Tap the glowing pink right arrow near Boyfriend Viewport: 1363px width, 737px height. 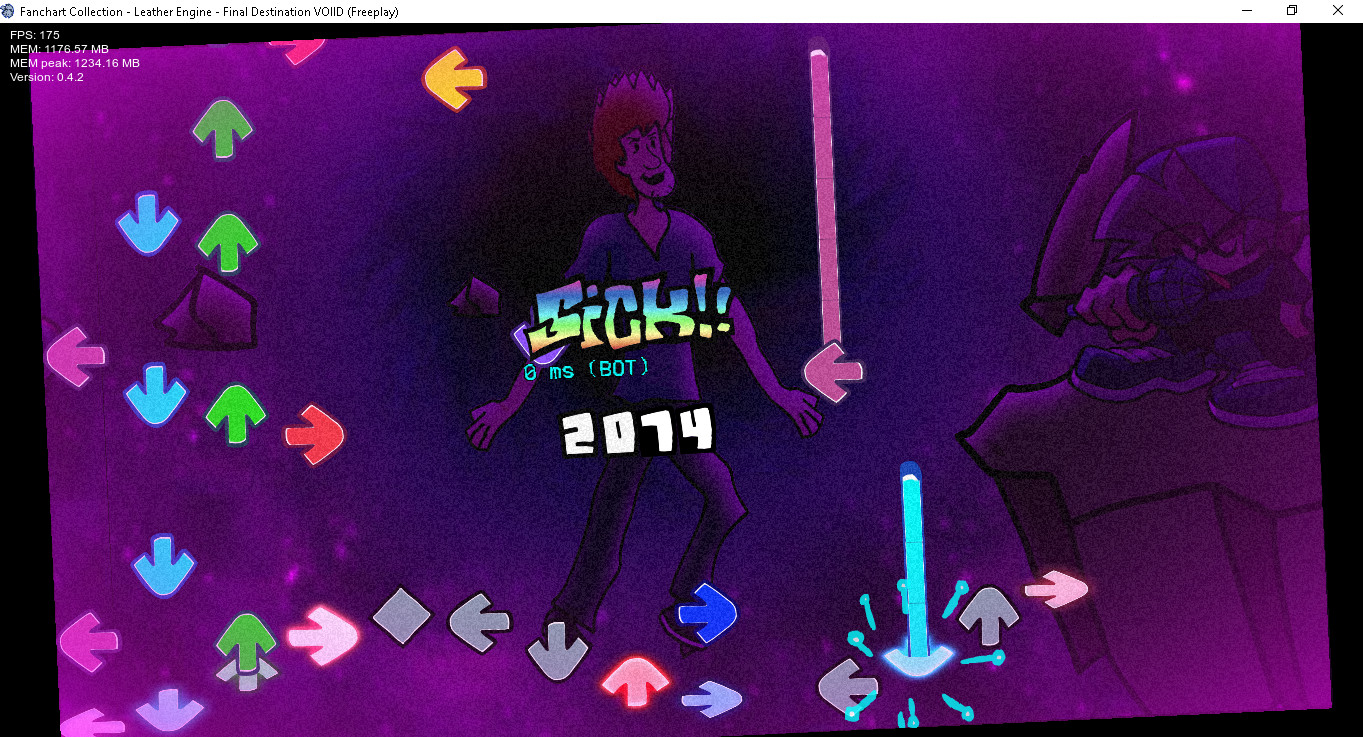(1056, 589)
